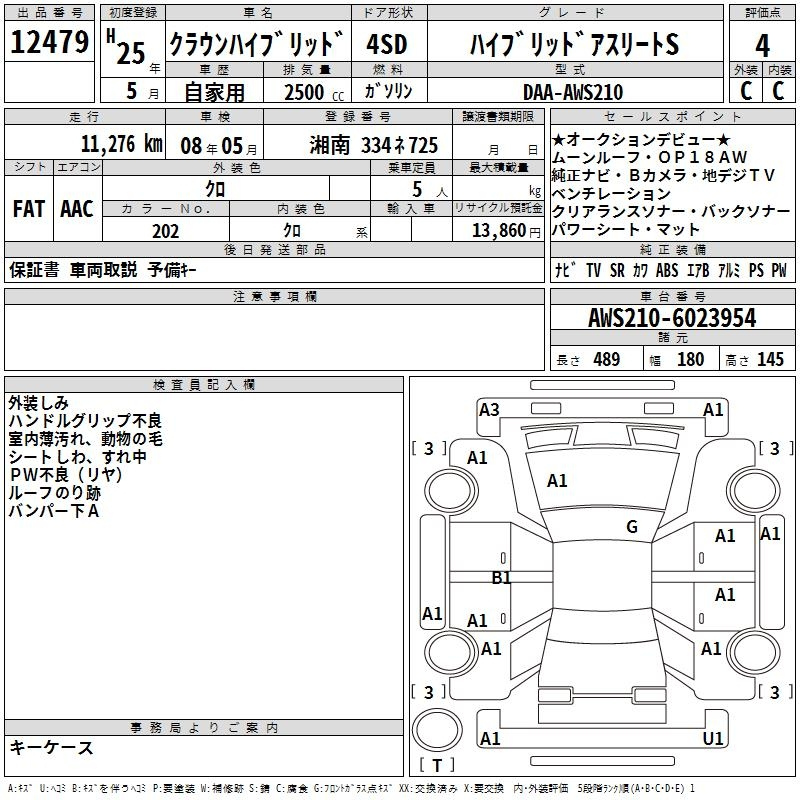Select the model code DAA-AWS210

pyautogui.click(x=573, y=92)
